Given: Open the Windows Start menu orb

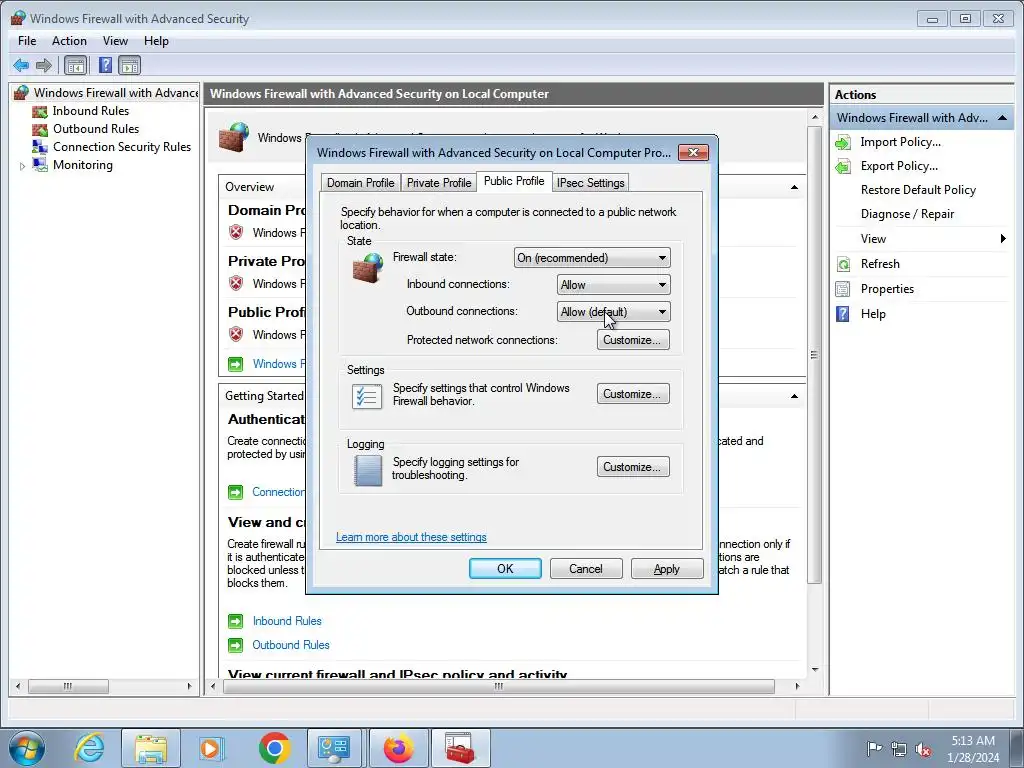Looking at the screenshot, I should (x=27, y=748).
